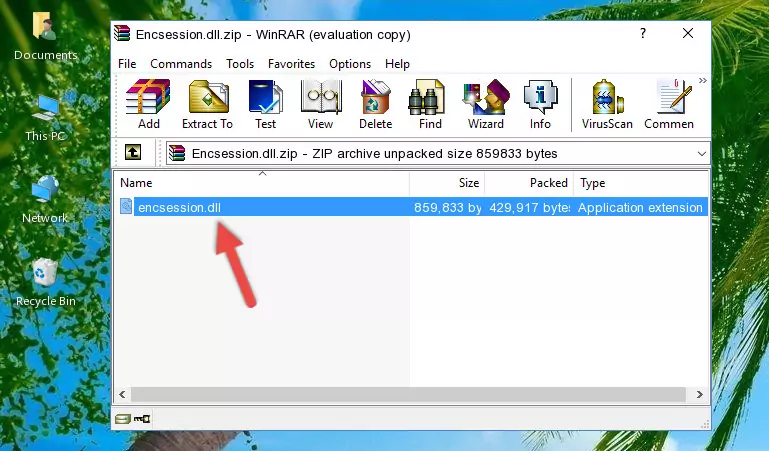This screenshot has height=451, width=769.
Task: Expand the hidden toolbar overflow chevron
Action: (703, 80)
